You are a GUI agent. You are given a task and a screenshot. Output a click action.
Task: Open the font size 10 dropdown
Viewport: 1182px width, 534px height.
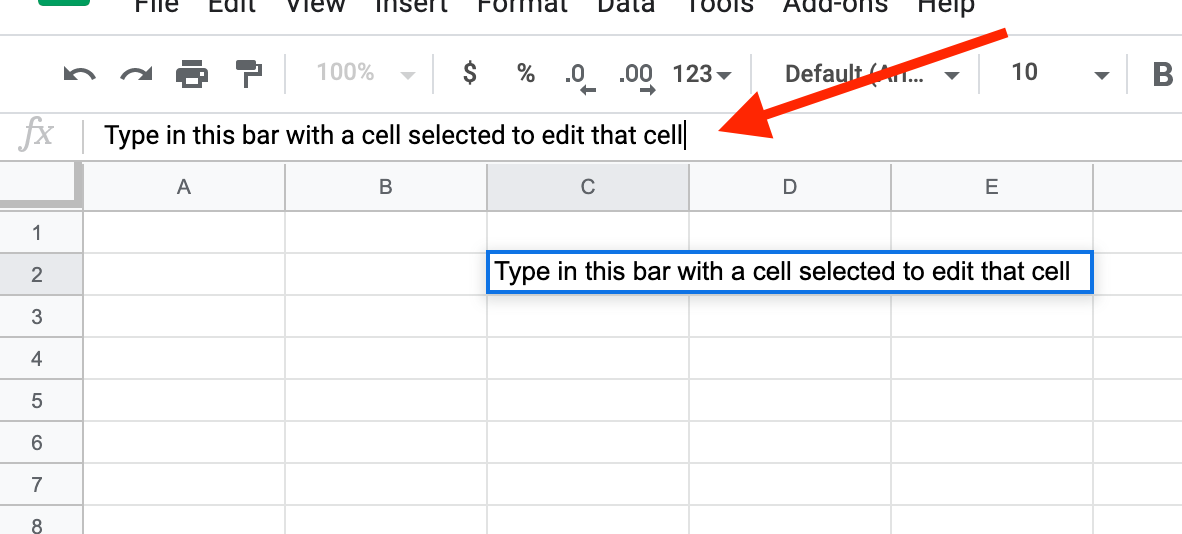point(1060,73)
